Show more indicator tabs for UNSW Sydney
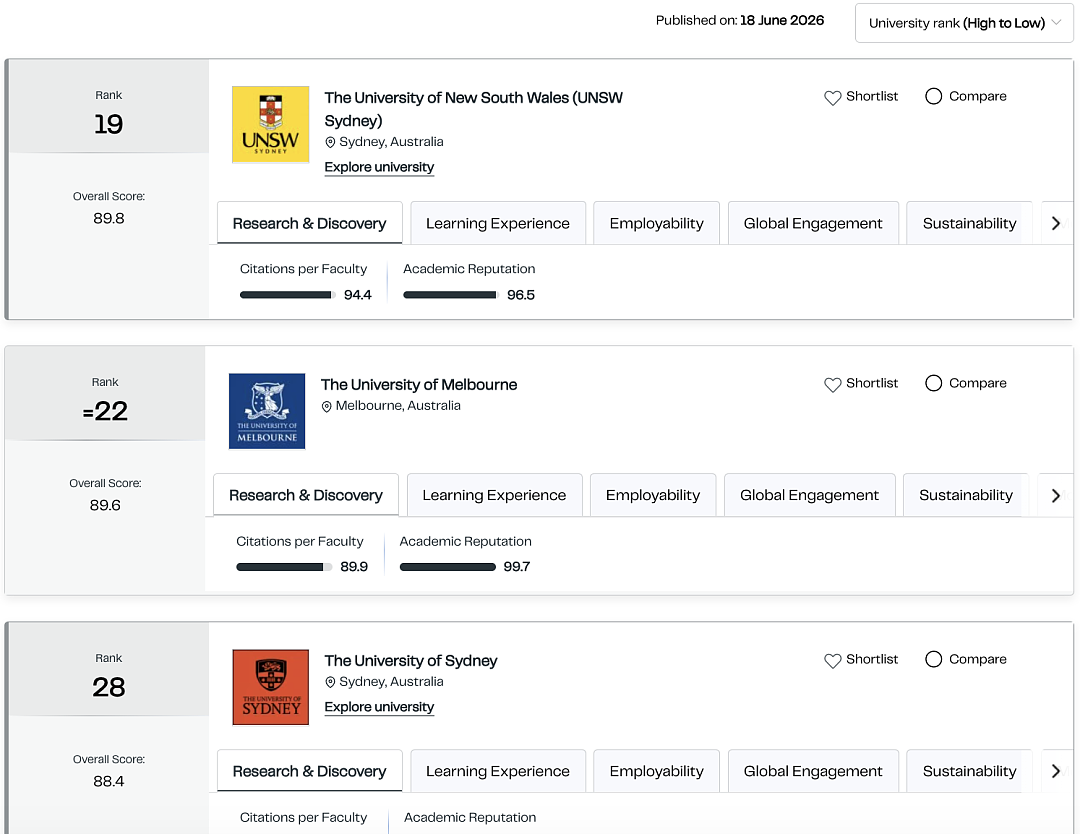Image resolution: width=1080 pixels, height=834 pixels. point(1056,223)
